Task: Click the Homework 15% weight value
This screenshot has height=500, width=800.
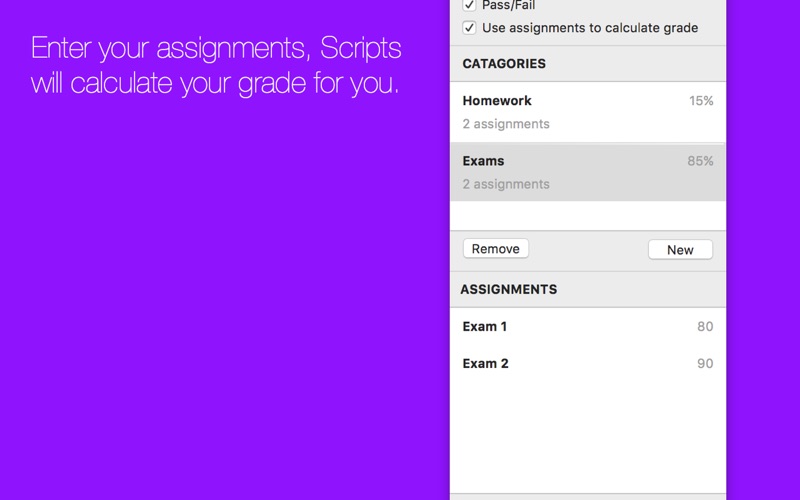Action: pyautogui.click(x=701, y=101)
